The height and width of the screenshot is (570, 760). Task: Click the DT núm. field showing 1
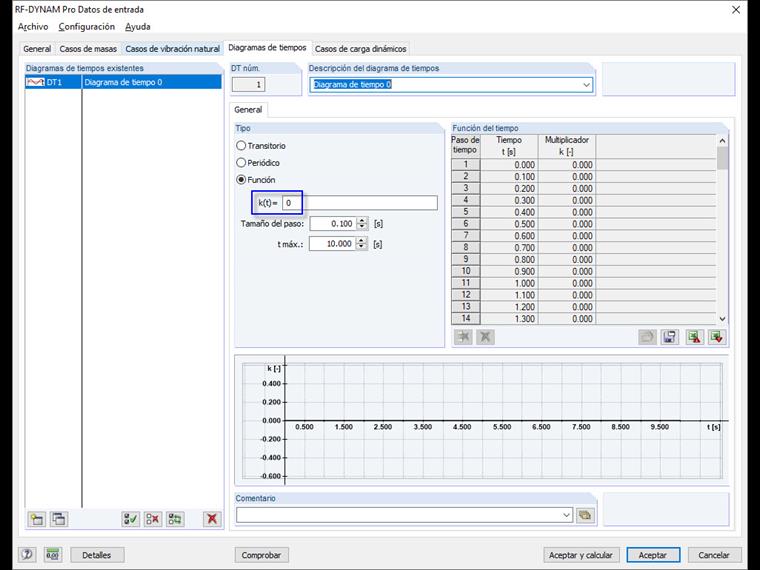point(248,85)
